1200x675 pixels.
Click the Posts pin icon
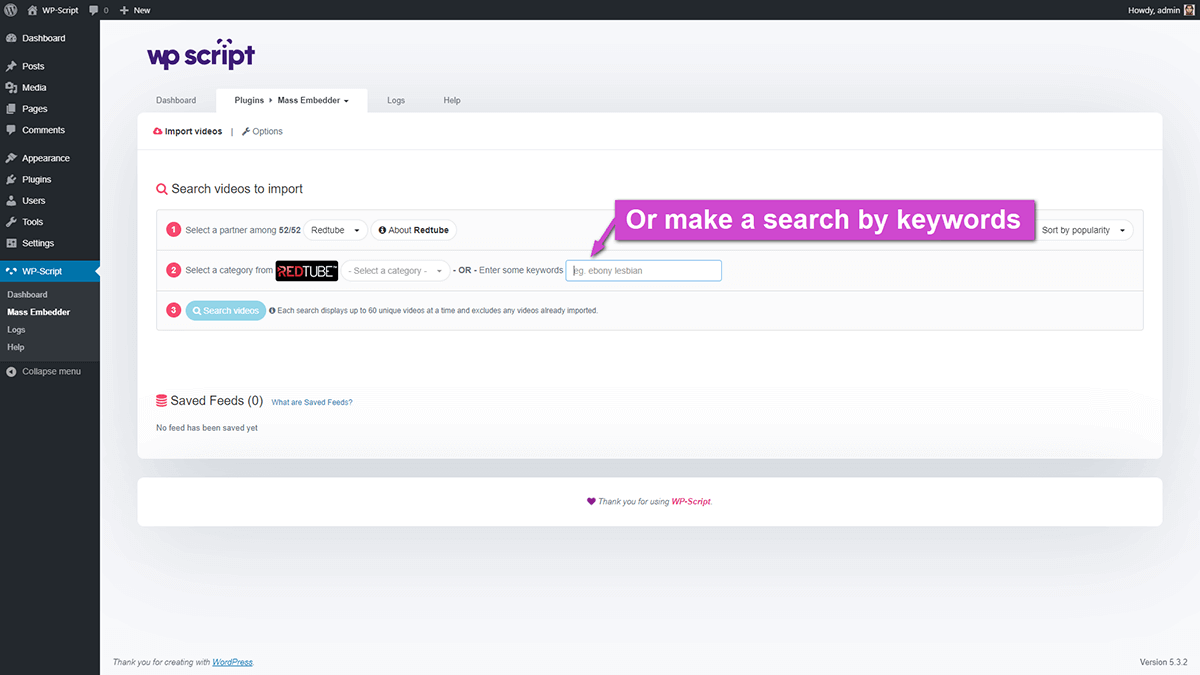11,66
